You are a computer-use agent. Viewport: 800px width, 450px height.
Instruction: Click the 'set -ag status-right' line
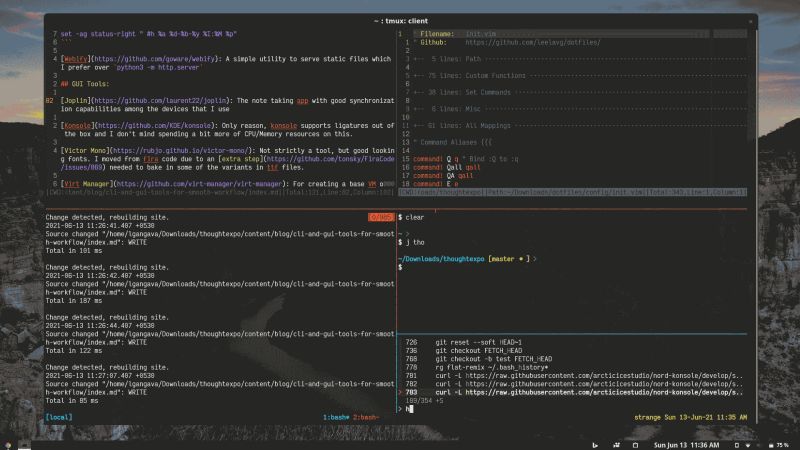click(x=148, y=34)
